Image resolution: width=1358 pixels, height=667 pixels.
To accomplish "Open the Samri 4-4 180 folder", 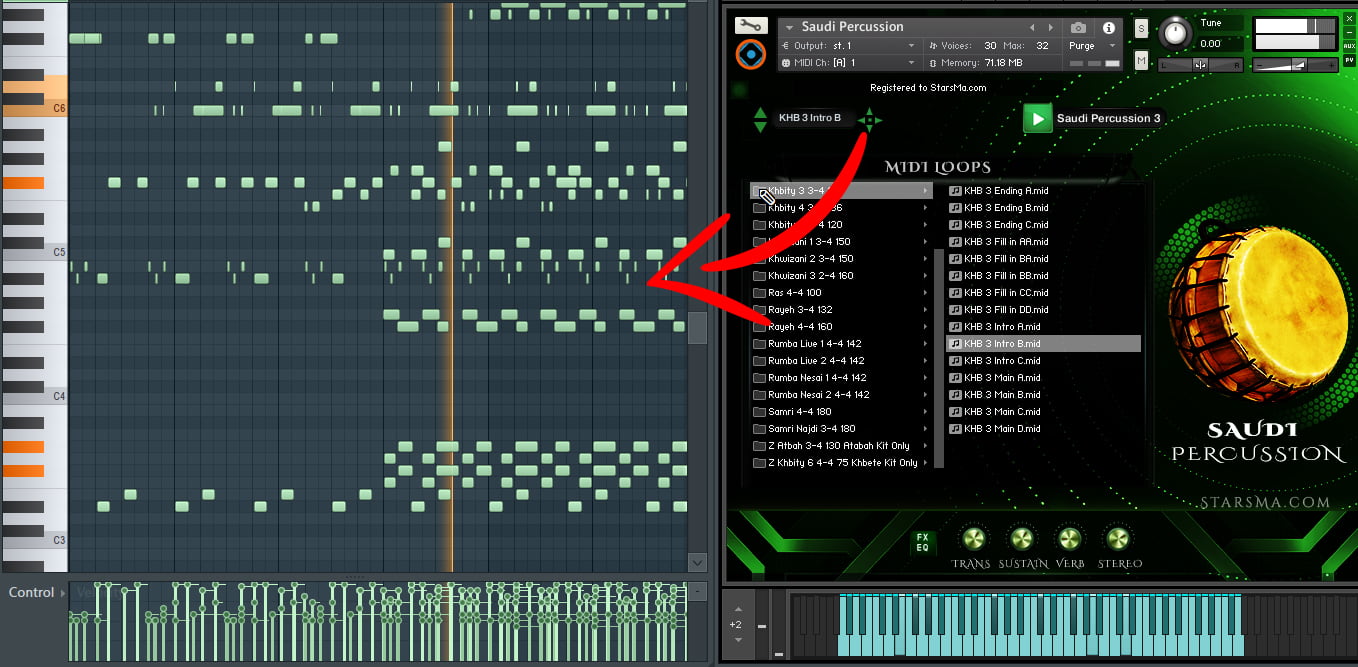I will 800,412.
